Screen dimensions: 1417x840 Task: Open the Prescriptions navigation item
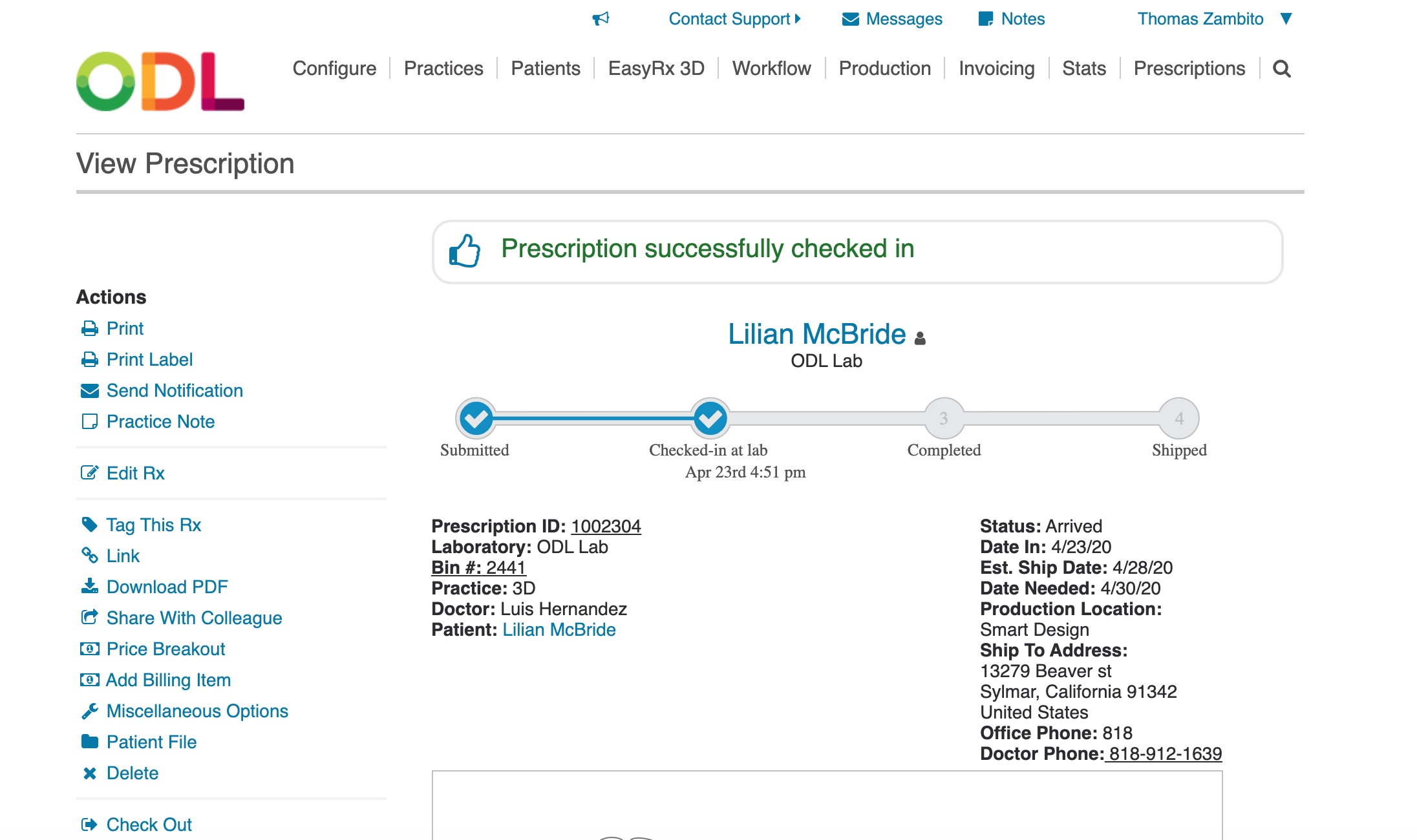tap(1189, 68)
